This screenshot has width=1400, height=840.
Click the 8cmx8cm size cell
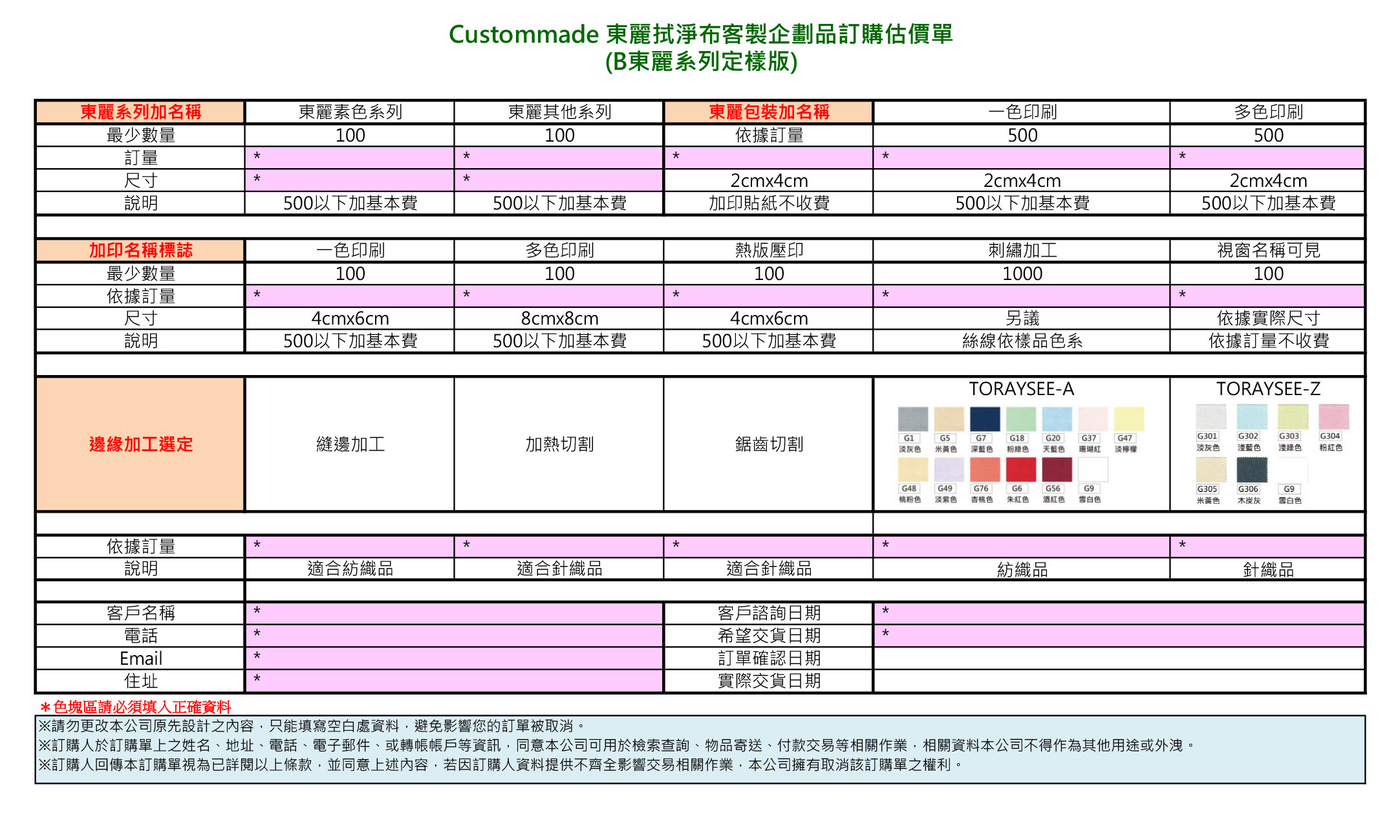tap(559, 318)
